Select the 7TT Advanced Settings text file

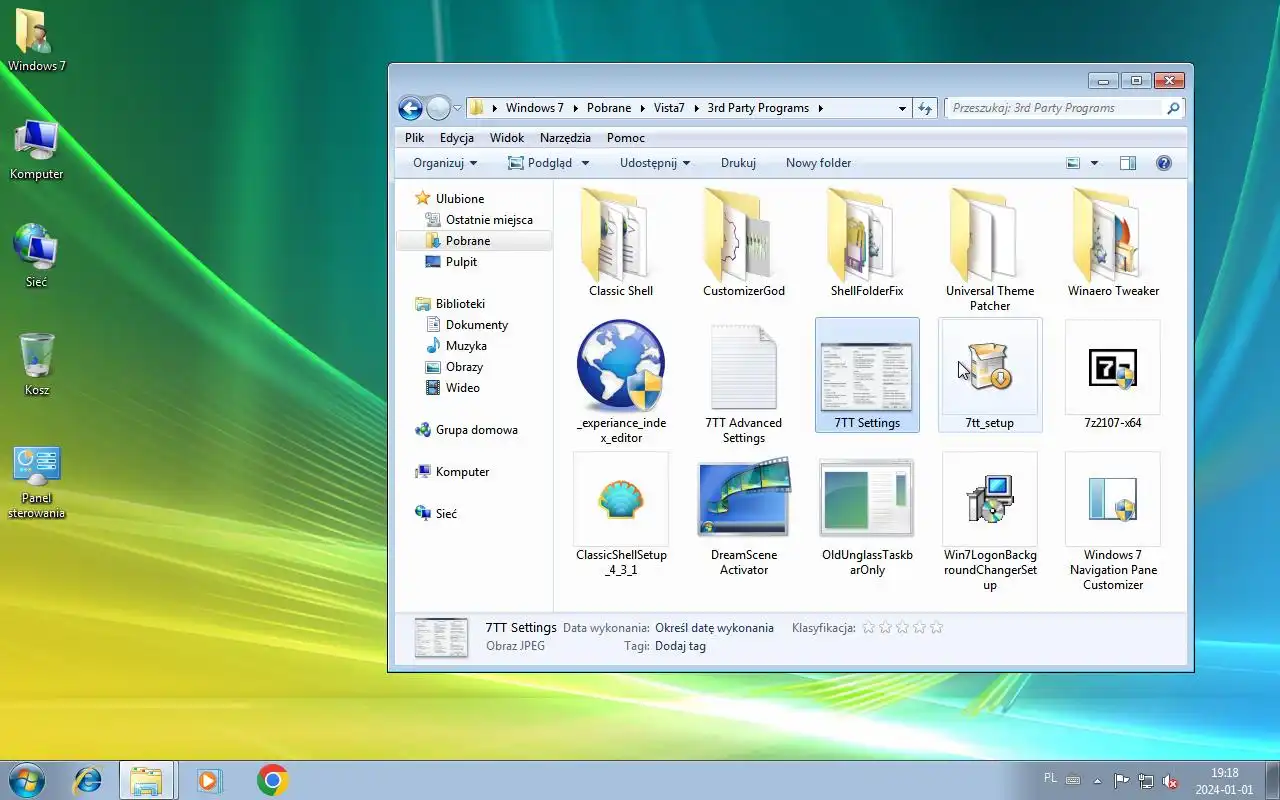coord(744,380)
